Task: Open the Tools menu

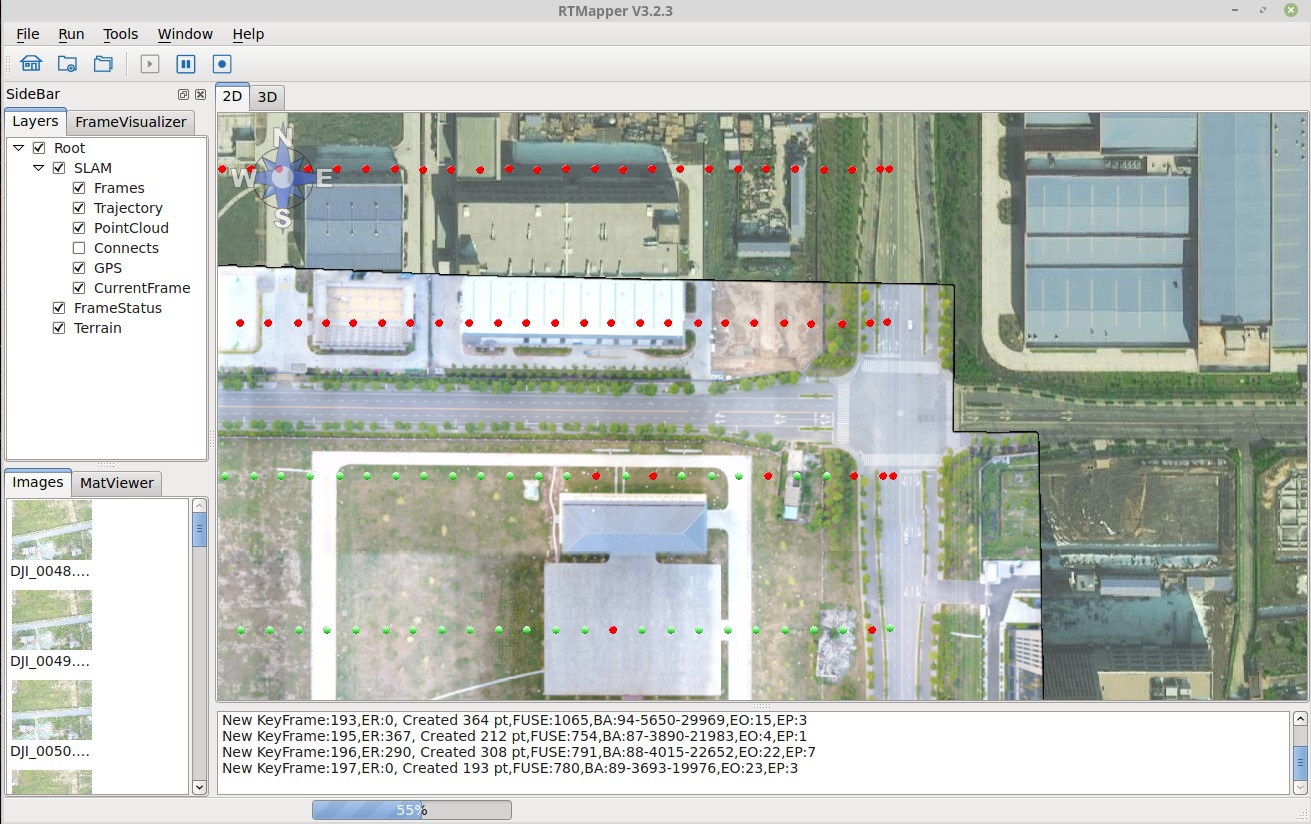Action: point(120,34)
